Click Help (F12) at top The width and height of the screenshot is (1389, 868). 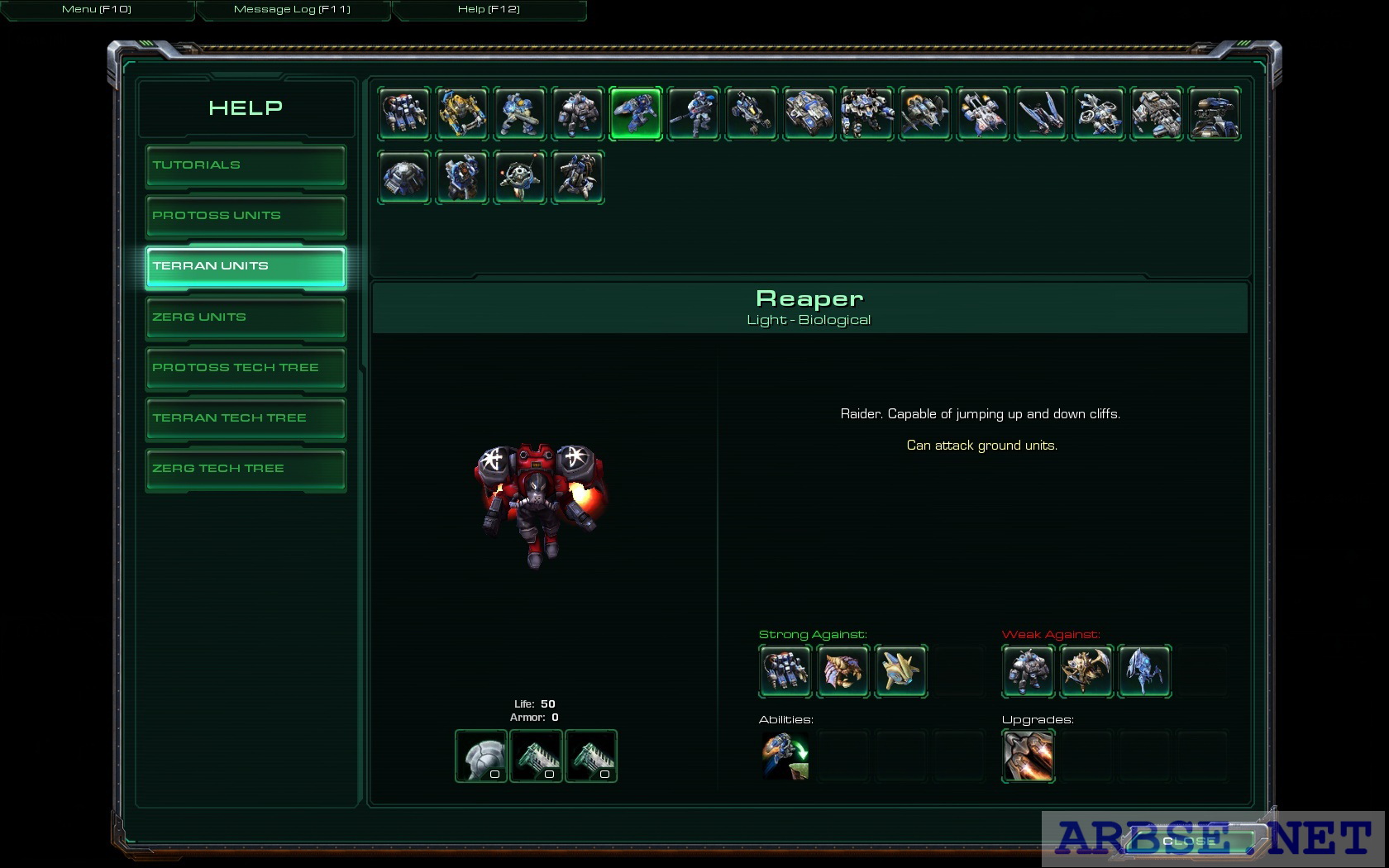click(489, 9)
